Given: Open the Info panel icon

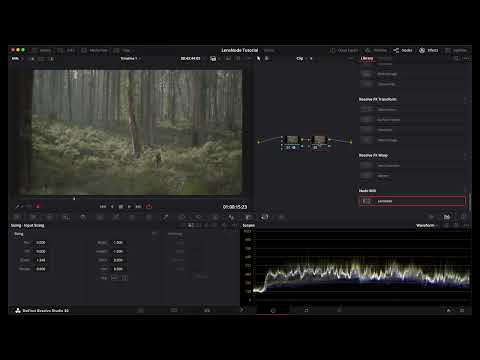Looking at the screenshot, I should [x=463, y=217].
